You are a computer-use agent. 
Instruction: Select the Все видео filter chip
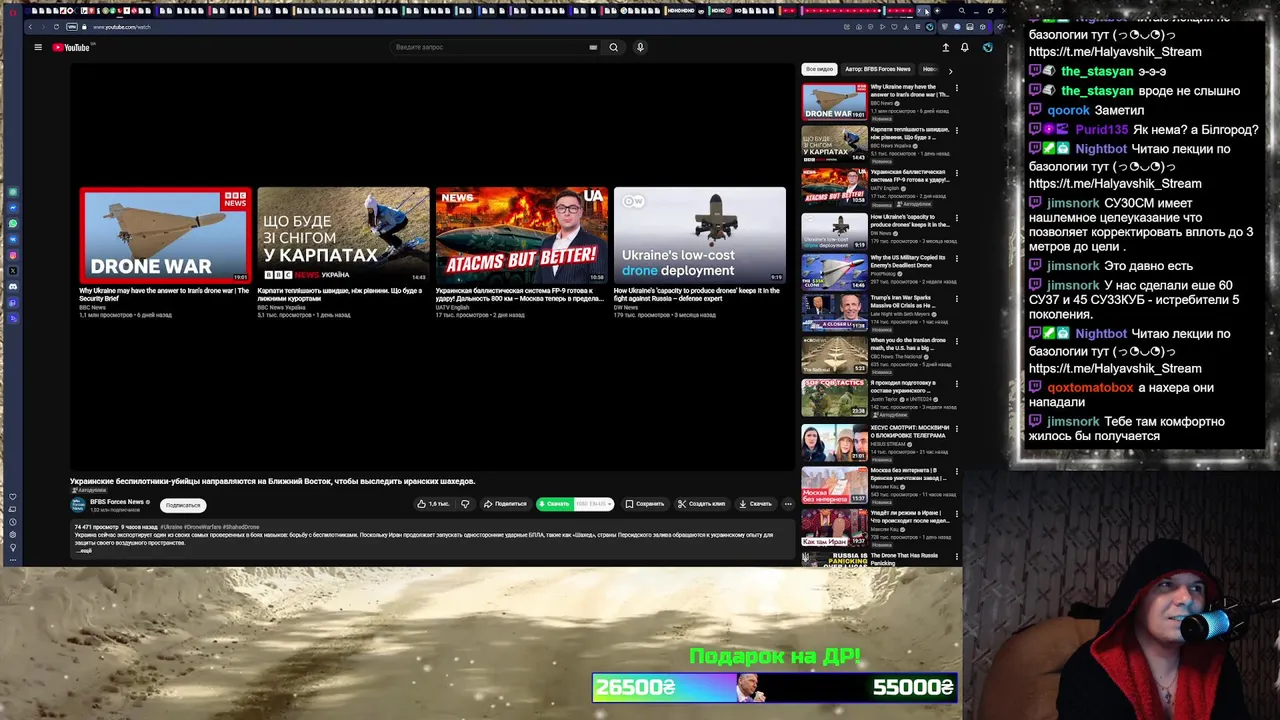819,70
